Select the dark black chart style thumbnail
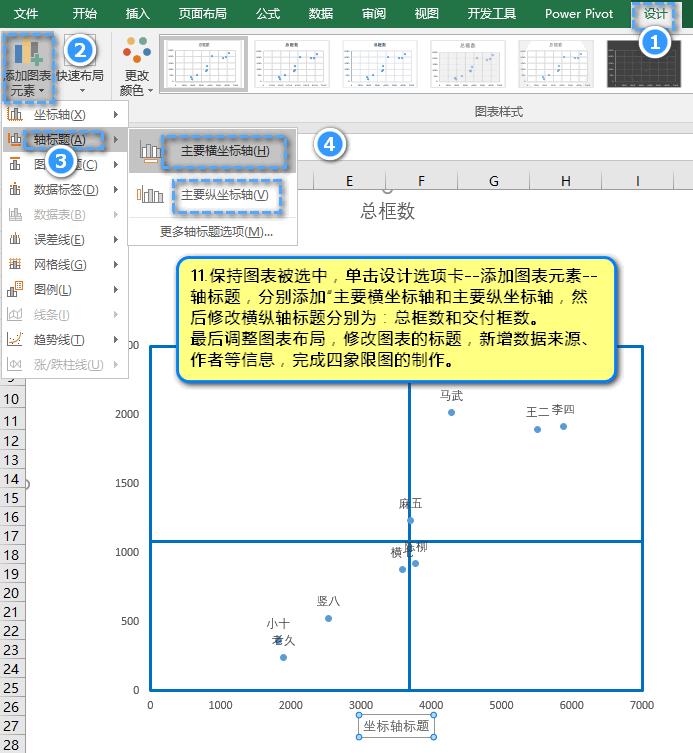693x753 pixels. [643, 64]
